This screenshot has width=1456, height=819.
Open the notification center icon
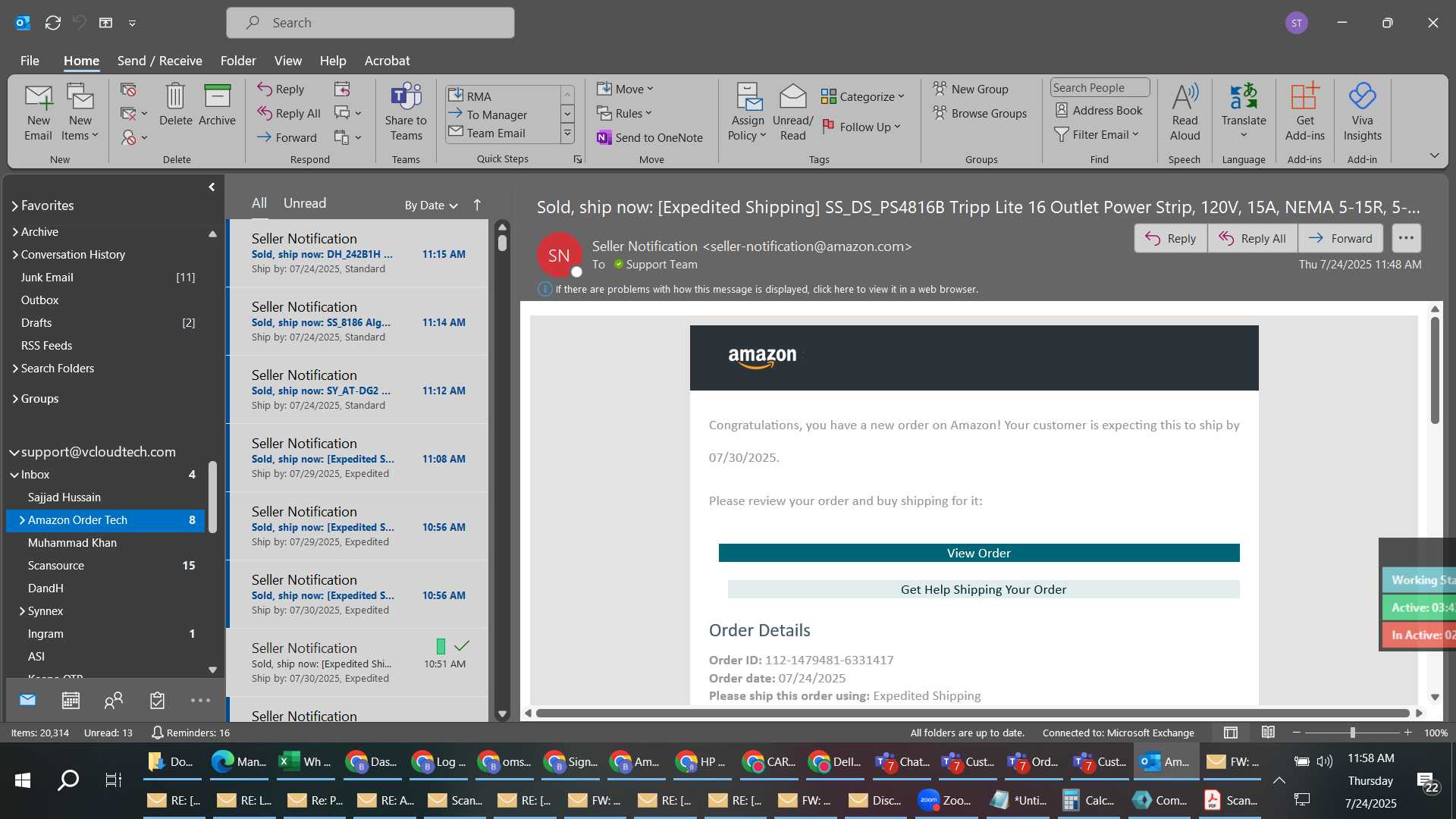1426,782
